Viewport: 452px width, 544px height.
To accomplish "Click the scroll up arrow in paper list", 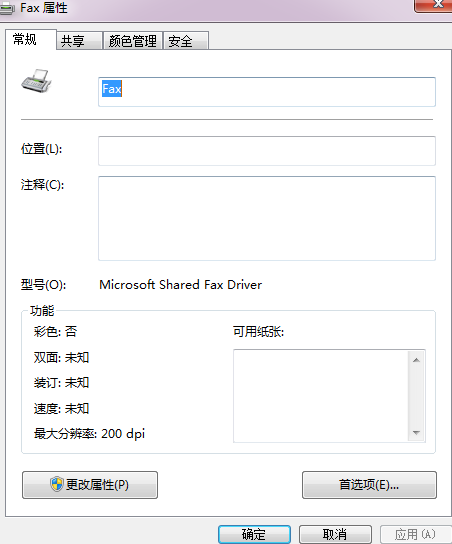I will (x=416, y=360).
